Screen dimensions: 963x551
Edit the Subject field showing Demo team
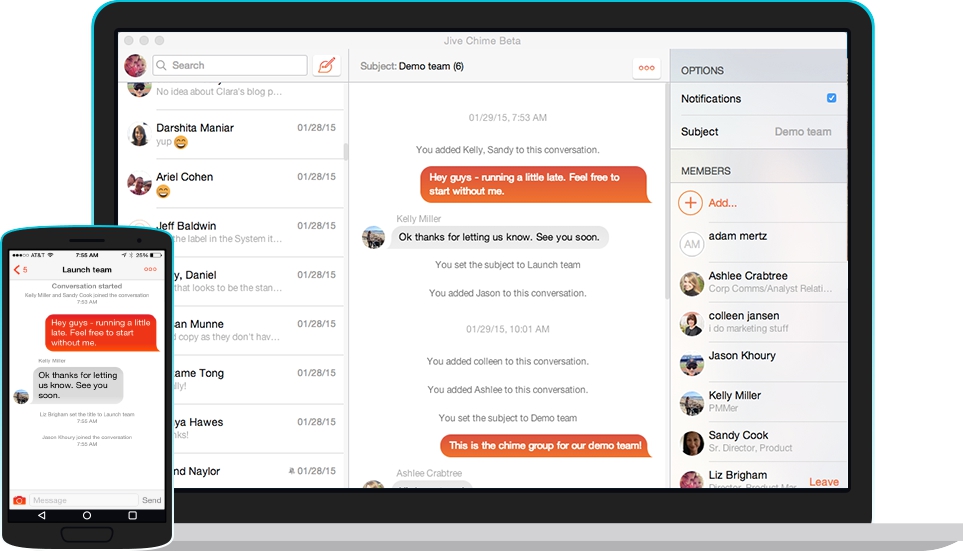pos(802,132)
